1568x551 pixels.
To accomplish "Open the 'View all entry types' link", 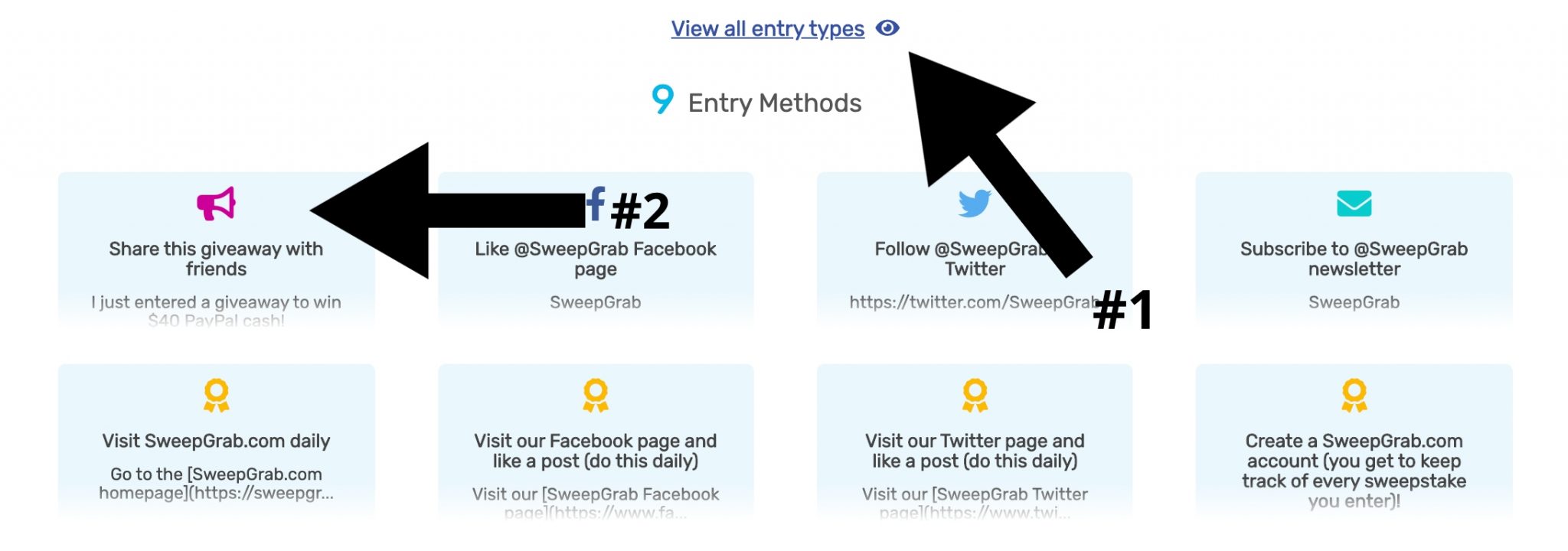I will click(x=768, y=28).
